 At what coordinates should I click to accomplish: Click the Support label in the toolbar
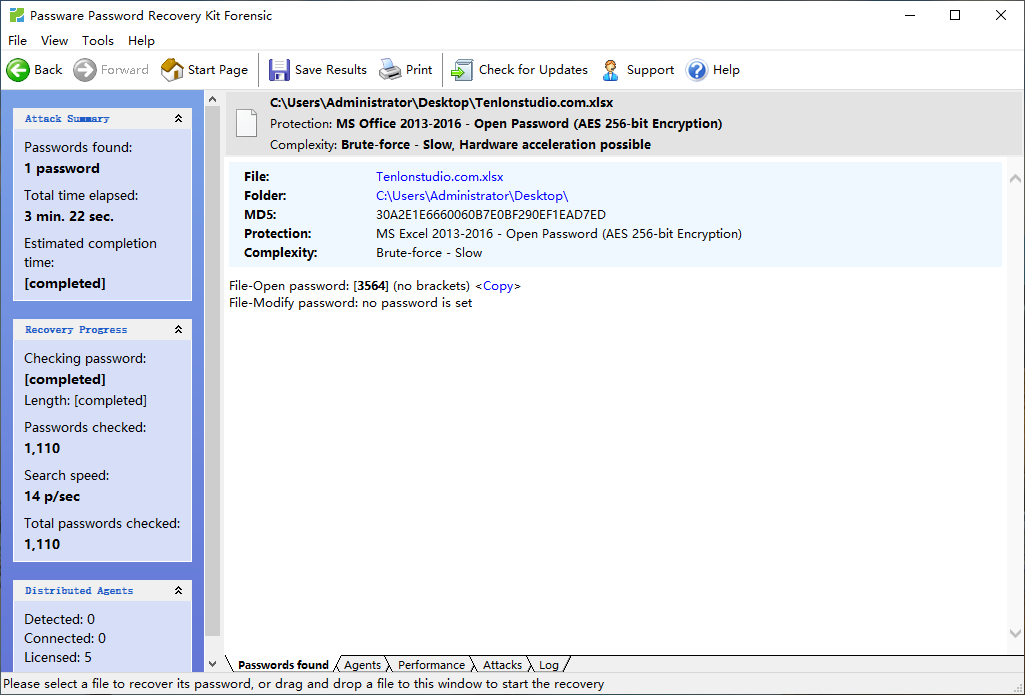pyautogui.click(x=650, y=70)
